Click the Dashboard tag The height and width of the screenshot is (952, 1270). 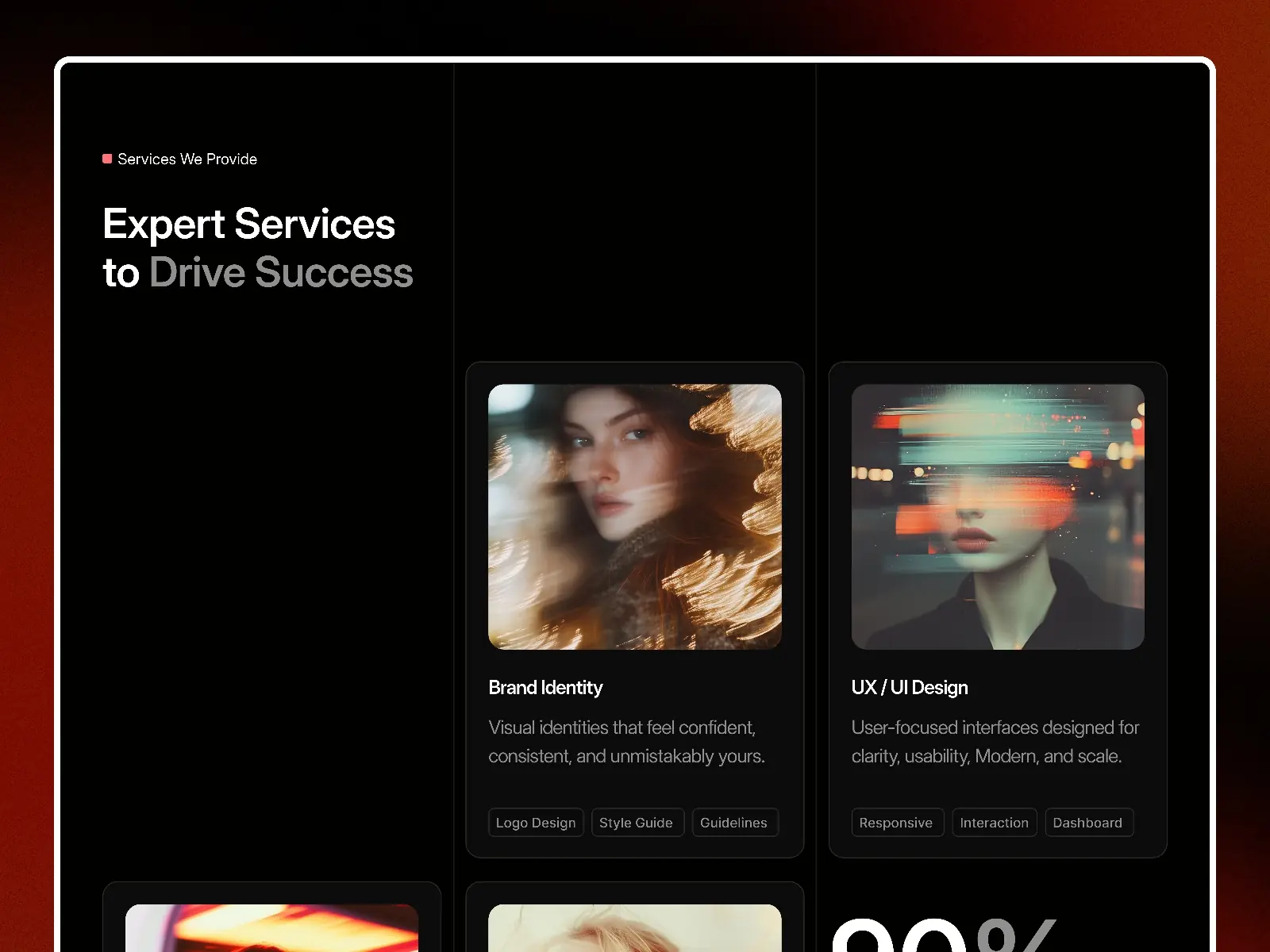click(x=1088, y=823)
